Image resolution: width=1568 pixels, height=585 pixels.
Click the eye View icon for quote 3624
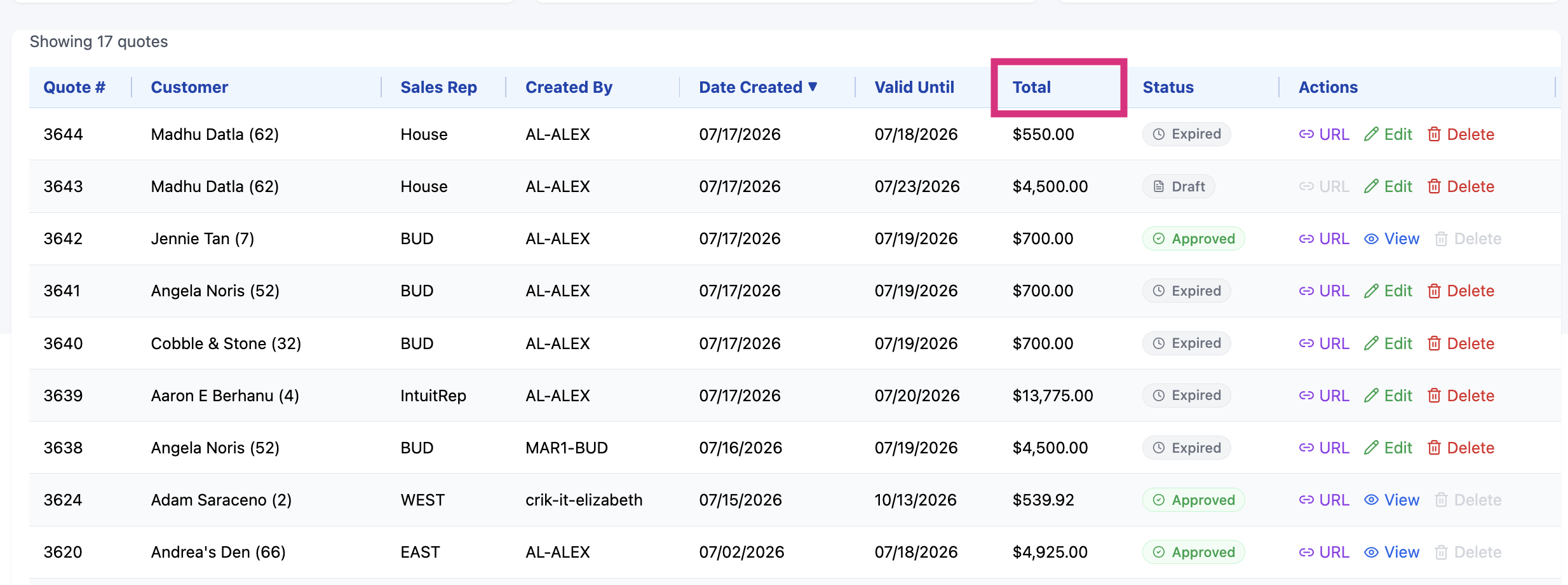[x=1372, y=500]
